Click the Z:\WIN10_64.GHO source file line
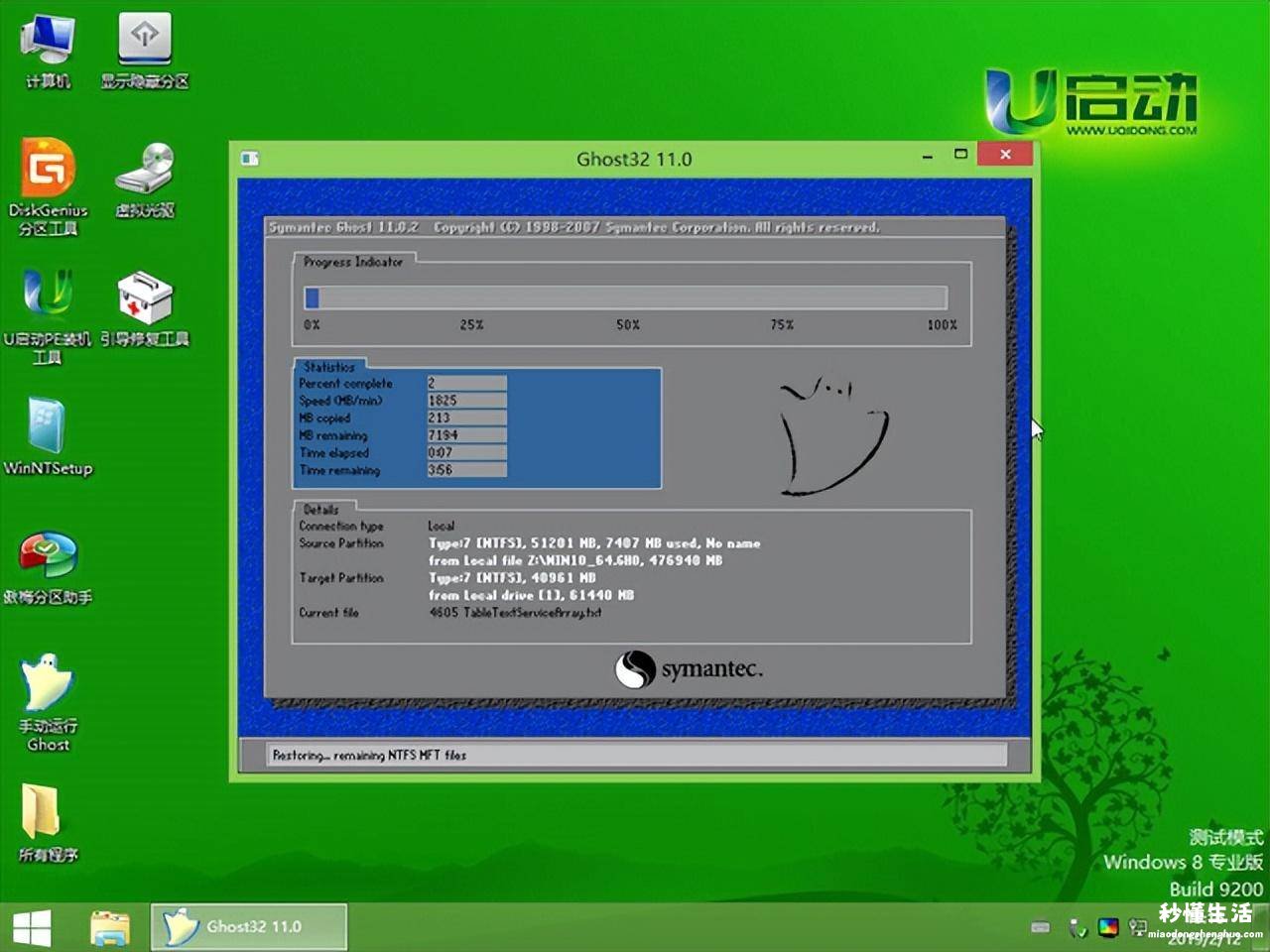This screenshot has height=952, width=1270. [x=575, y=560]
